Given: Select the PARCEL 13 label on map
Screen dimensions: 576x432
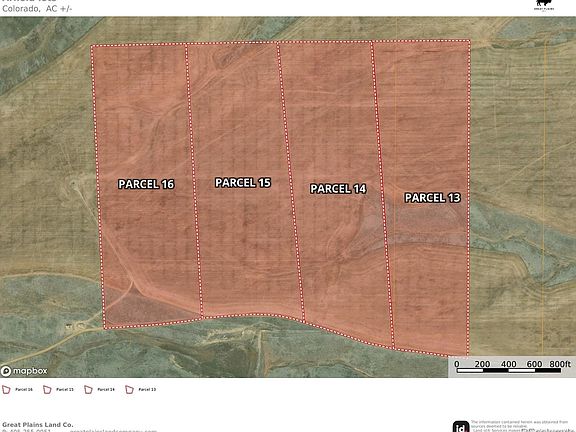Looking at the screenshot, I should [433, 198].
